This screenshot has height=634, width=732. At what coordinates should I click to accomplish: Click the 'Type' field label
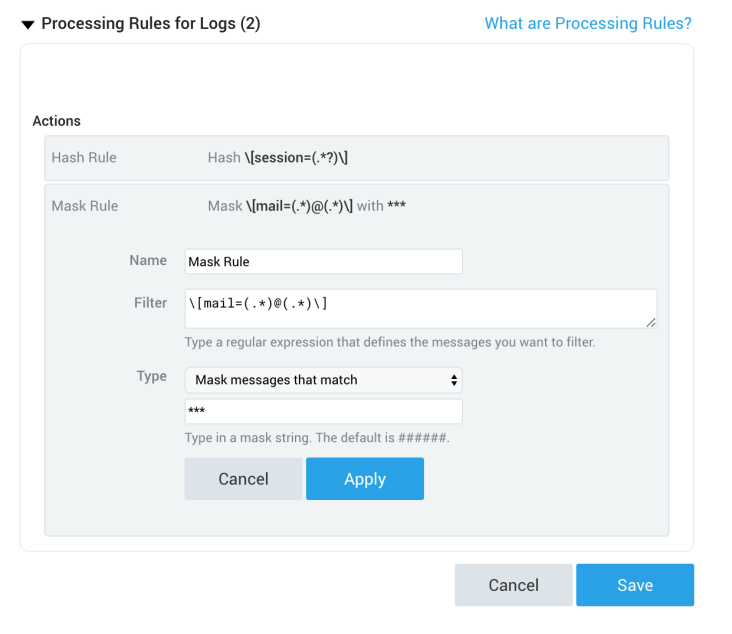tap(152, 377)
